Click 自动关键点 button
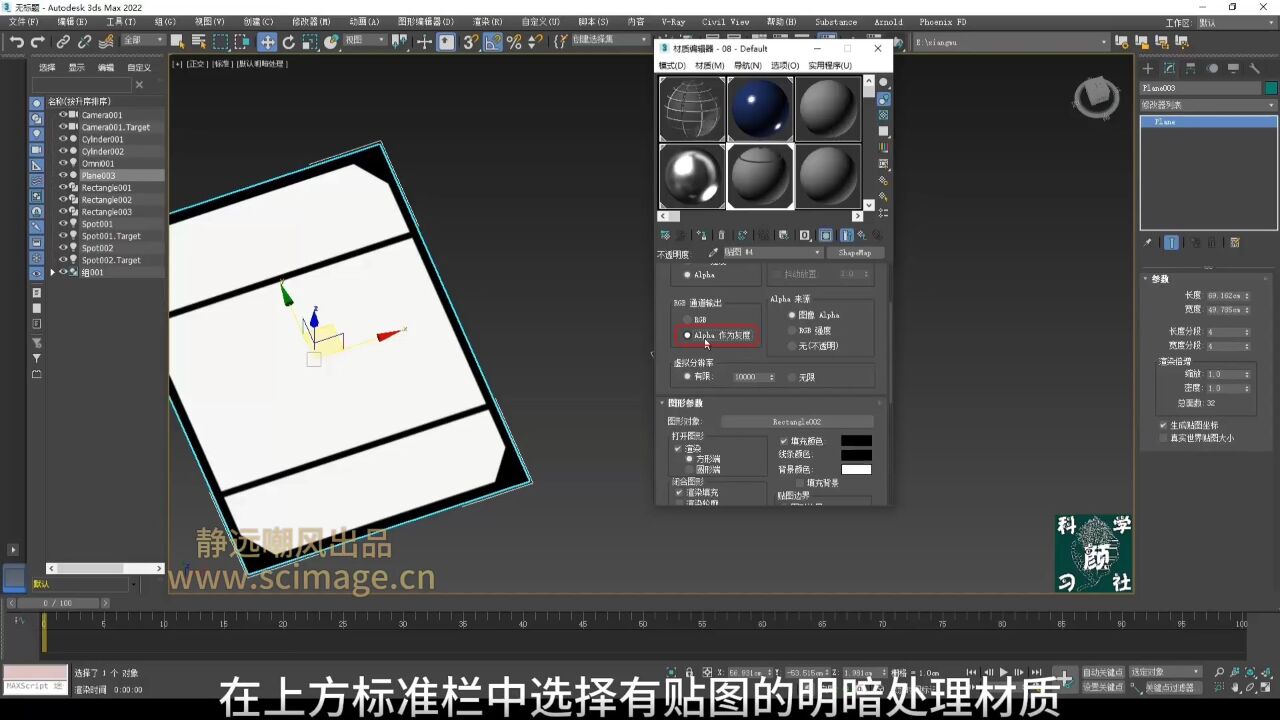The image size is (1280, 720). (x=1103, y=672)
